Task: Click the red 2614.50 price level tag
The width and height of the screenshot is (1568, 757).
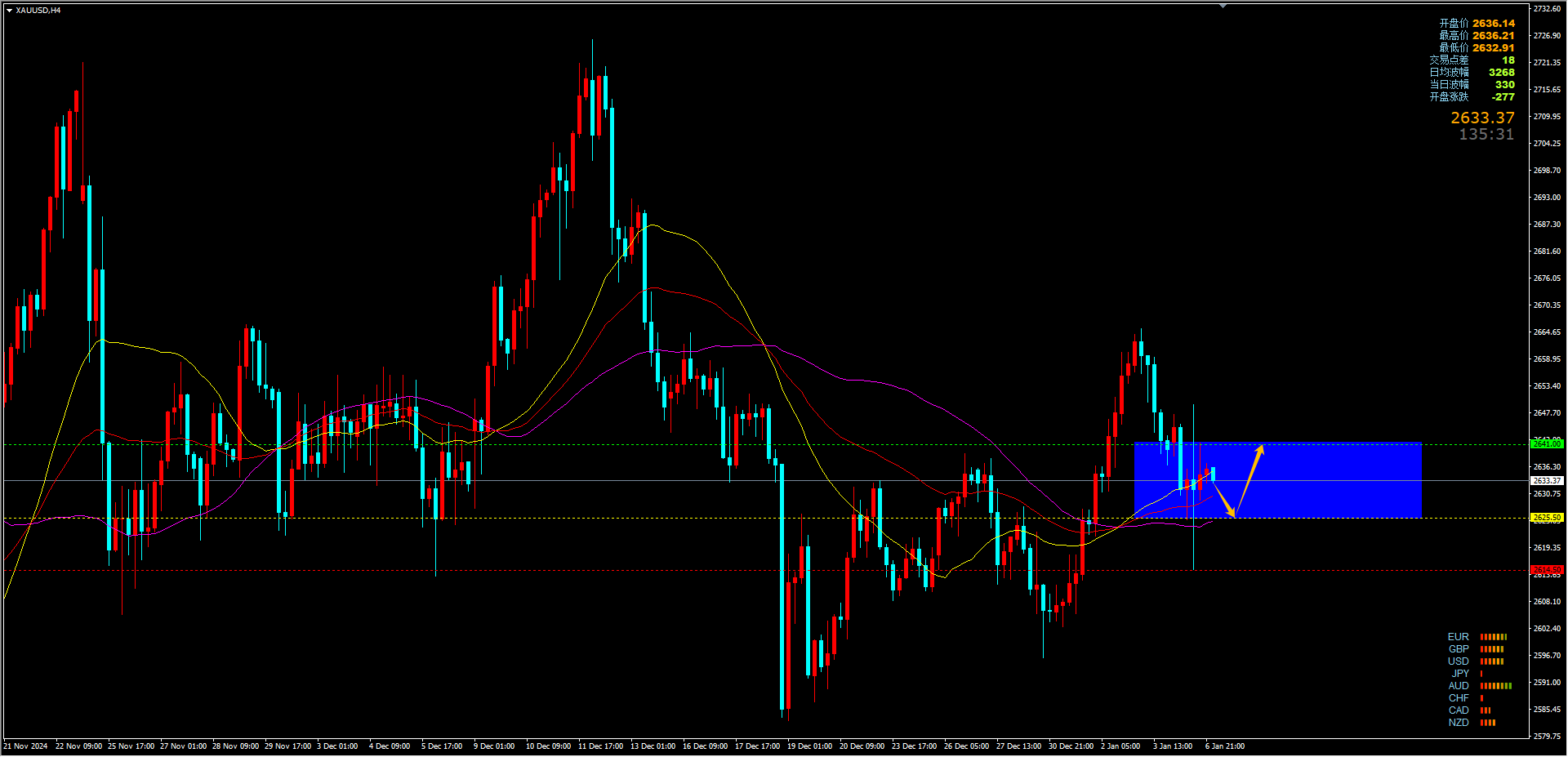Action: [1547, 570]
